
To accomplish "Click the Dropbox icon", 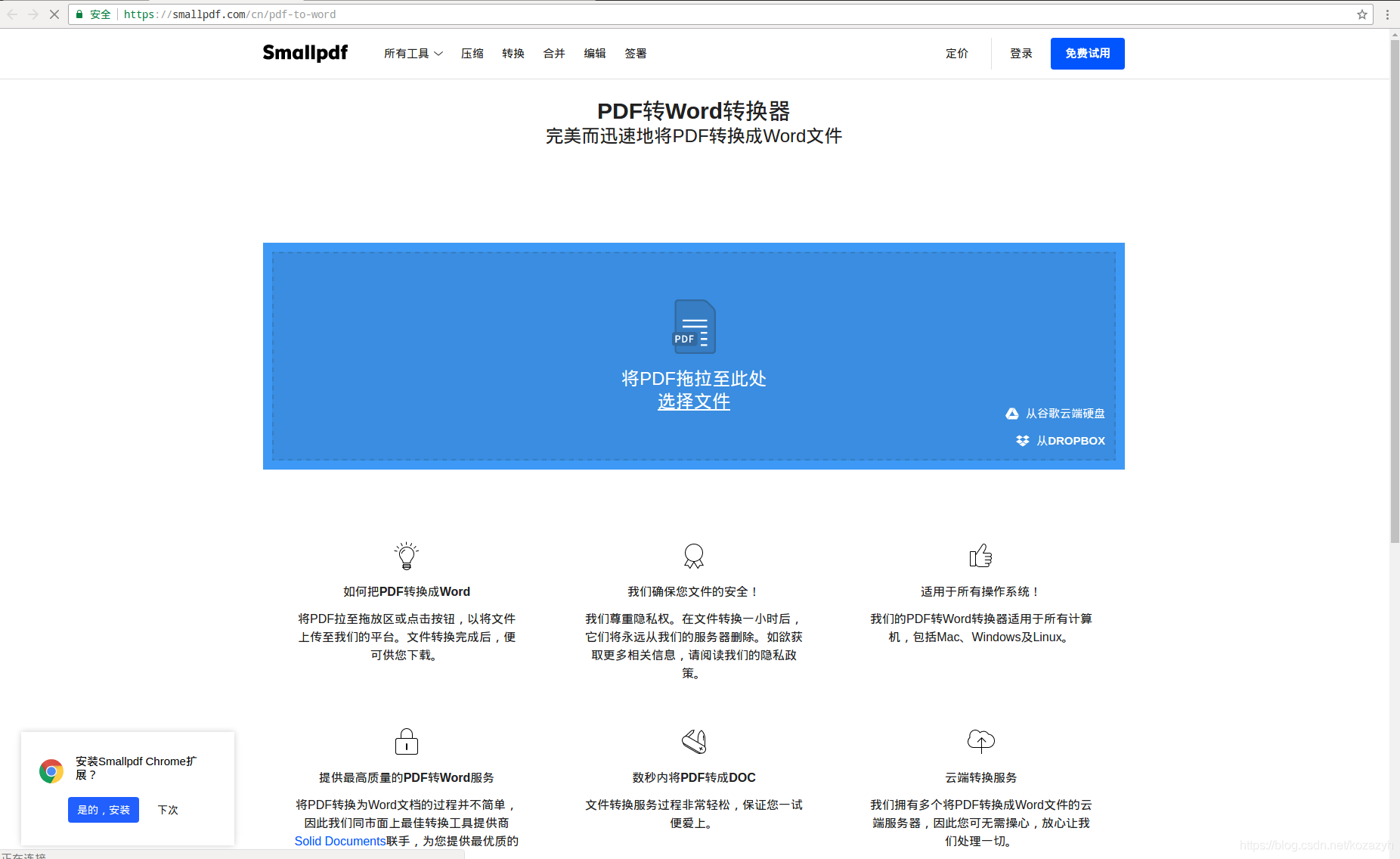I will (x=1023, y=441).
